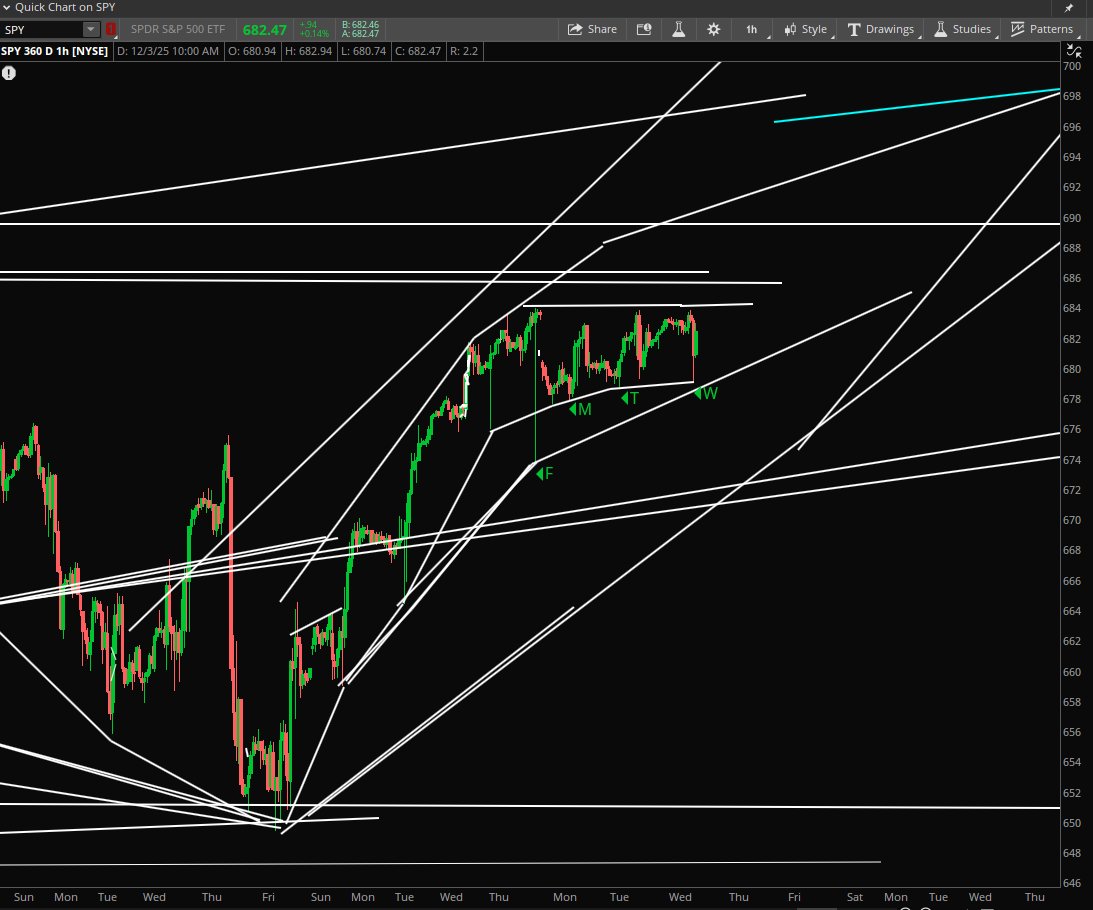Open the SPY symbol dropdown arrow
Screen dimensions: 1093x910
89,29
